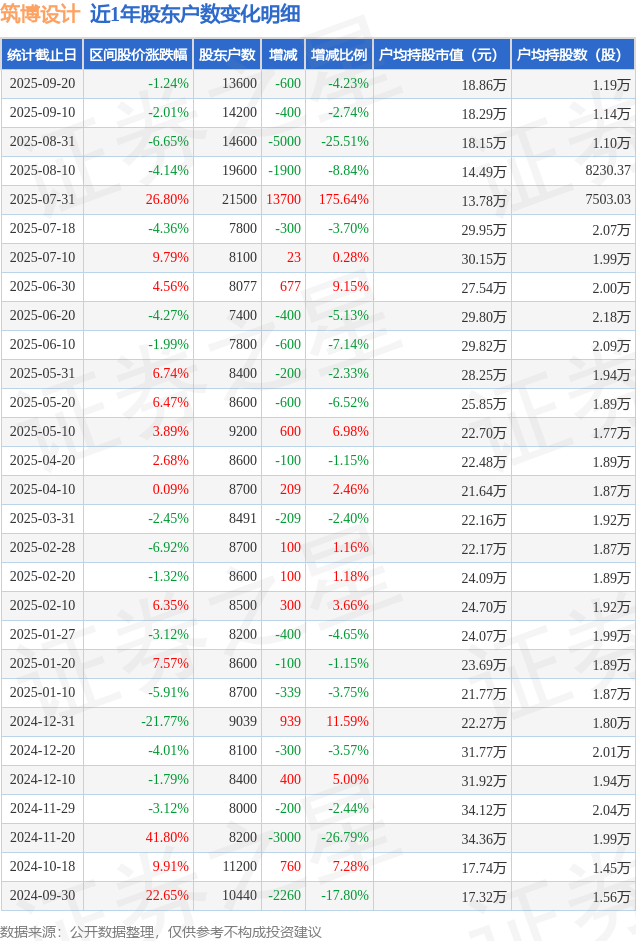636x941 pixels.
Task: Click the 41.80% price change cell
Action: (167, 838)
